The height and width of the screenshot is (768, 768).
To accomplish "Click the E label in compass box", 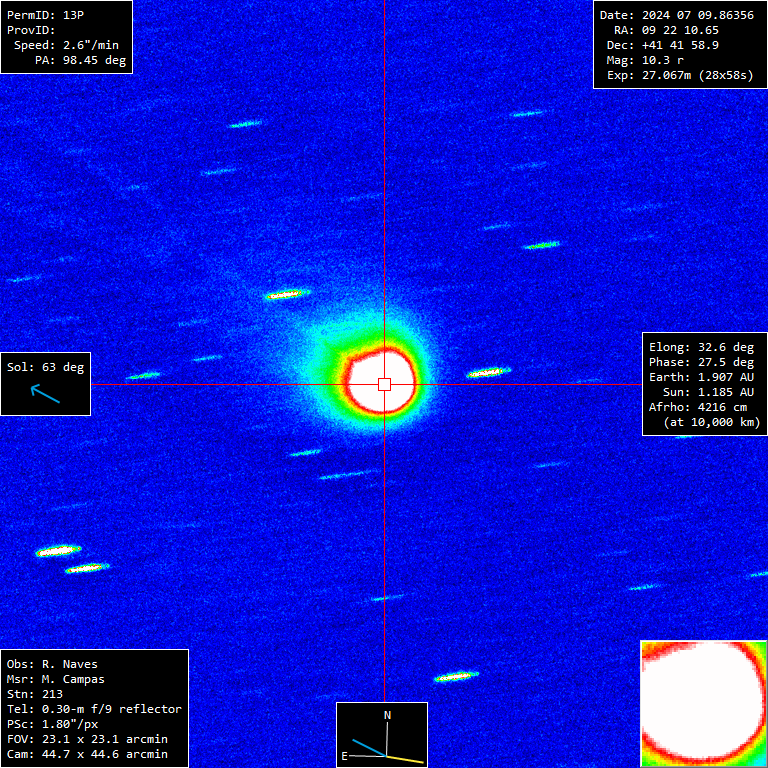I will click(344, 756).
